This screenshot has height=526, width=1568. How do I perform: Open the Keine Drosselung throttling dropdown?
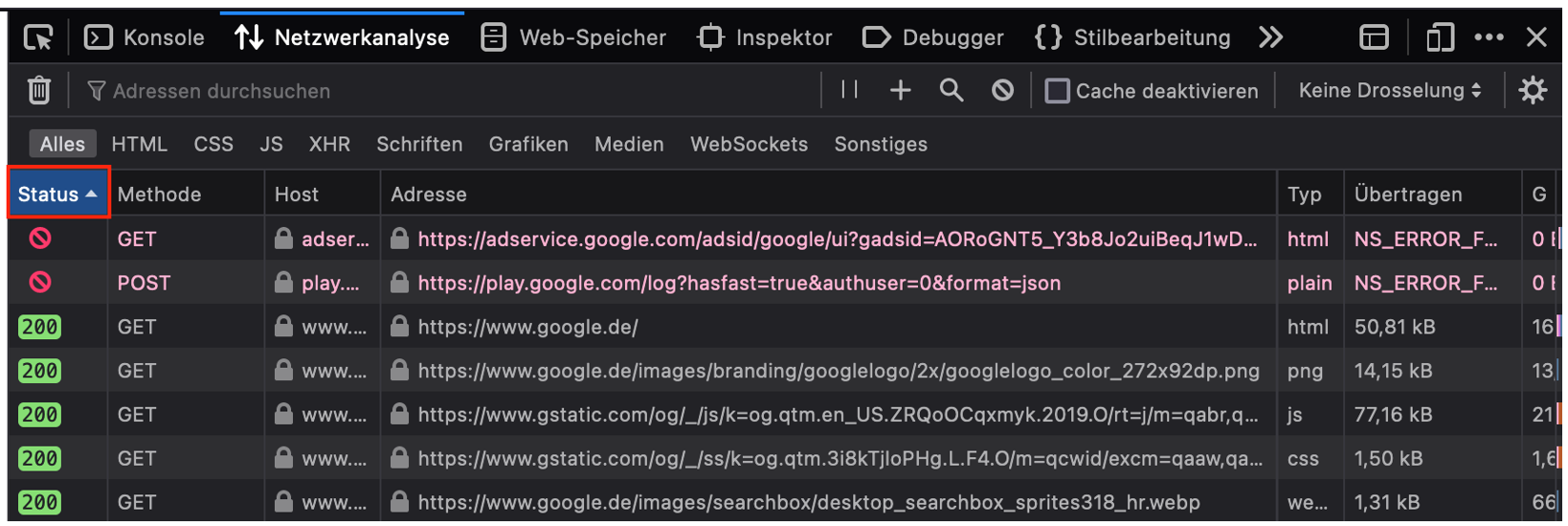[x=1390, y=90]
